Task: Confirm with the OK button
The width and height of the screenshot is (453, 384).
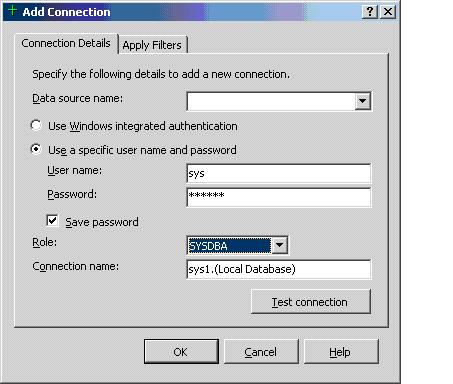Action: click(x=181, y=352)
